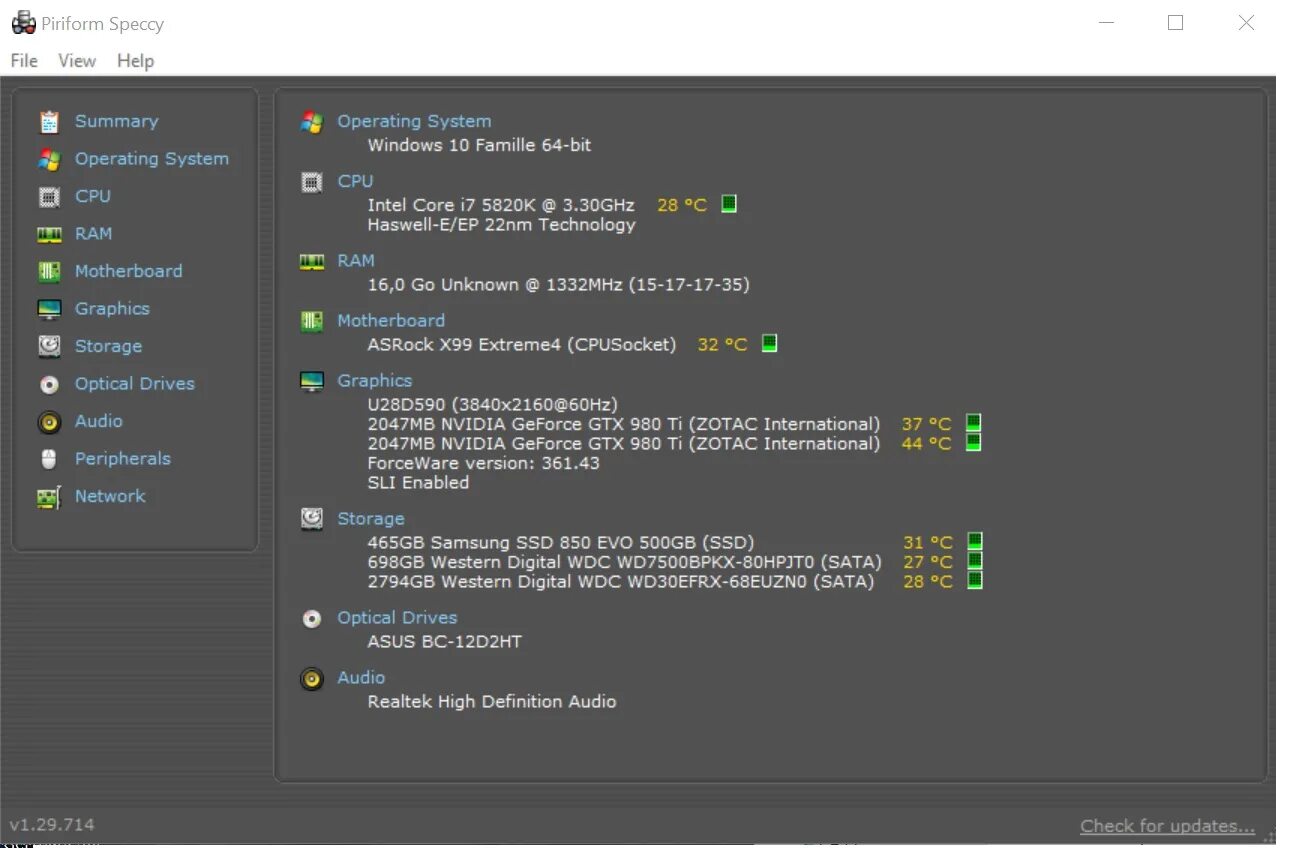
Task: Click the 'U28D590 (3840x2160@60Hz)' monitor line
Action: click(492, 405)
